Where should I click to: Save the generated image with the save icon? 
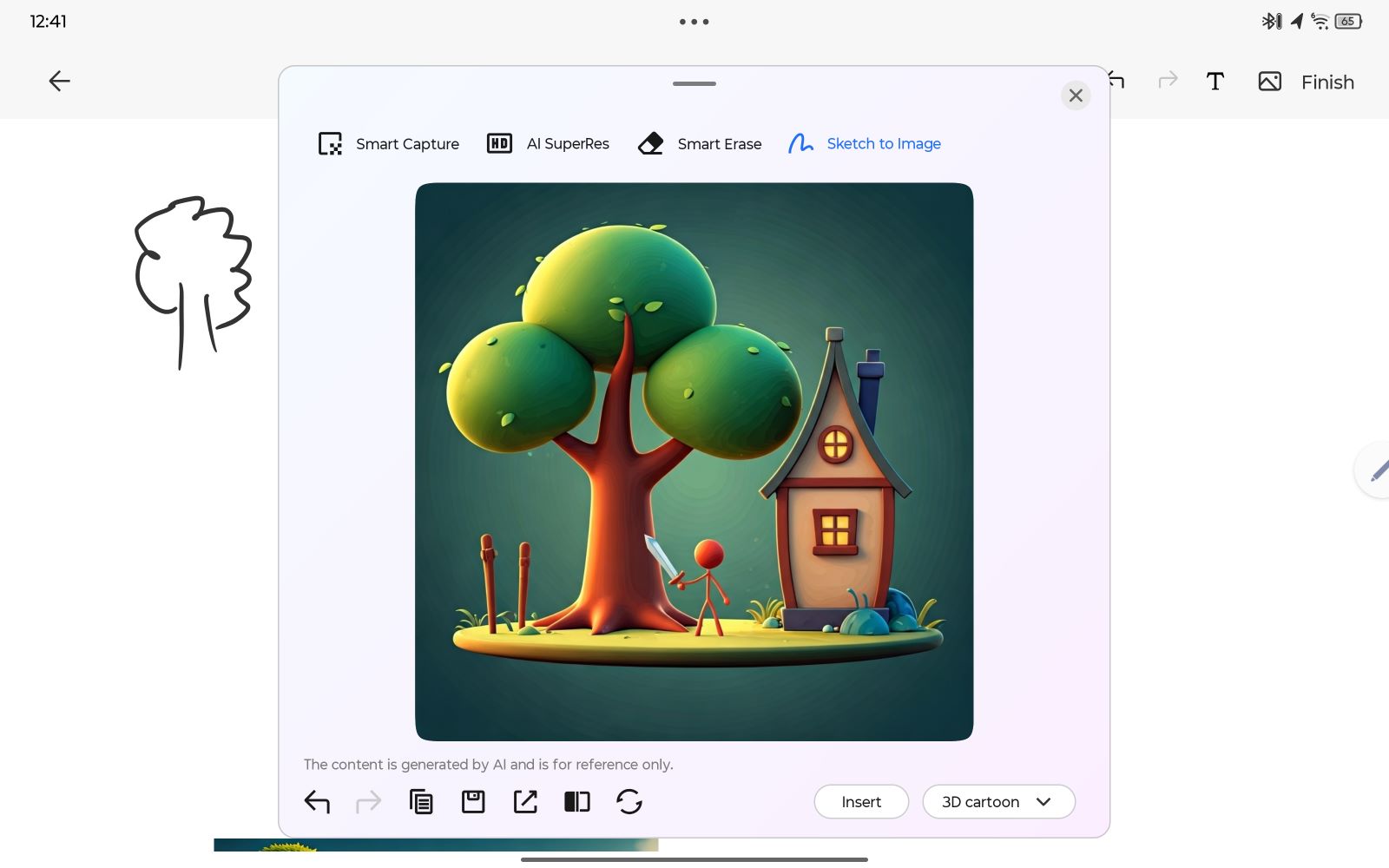pos(473,802)
